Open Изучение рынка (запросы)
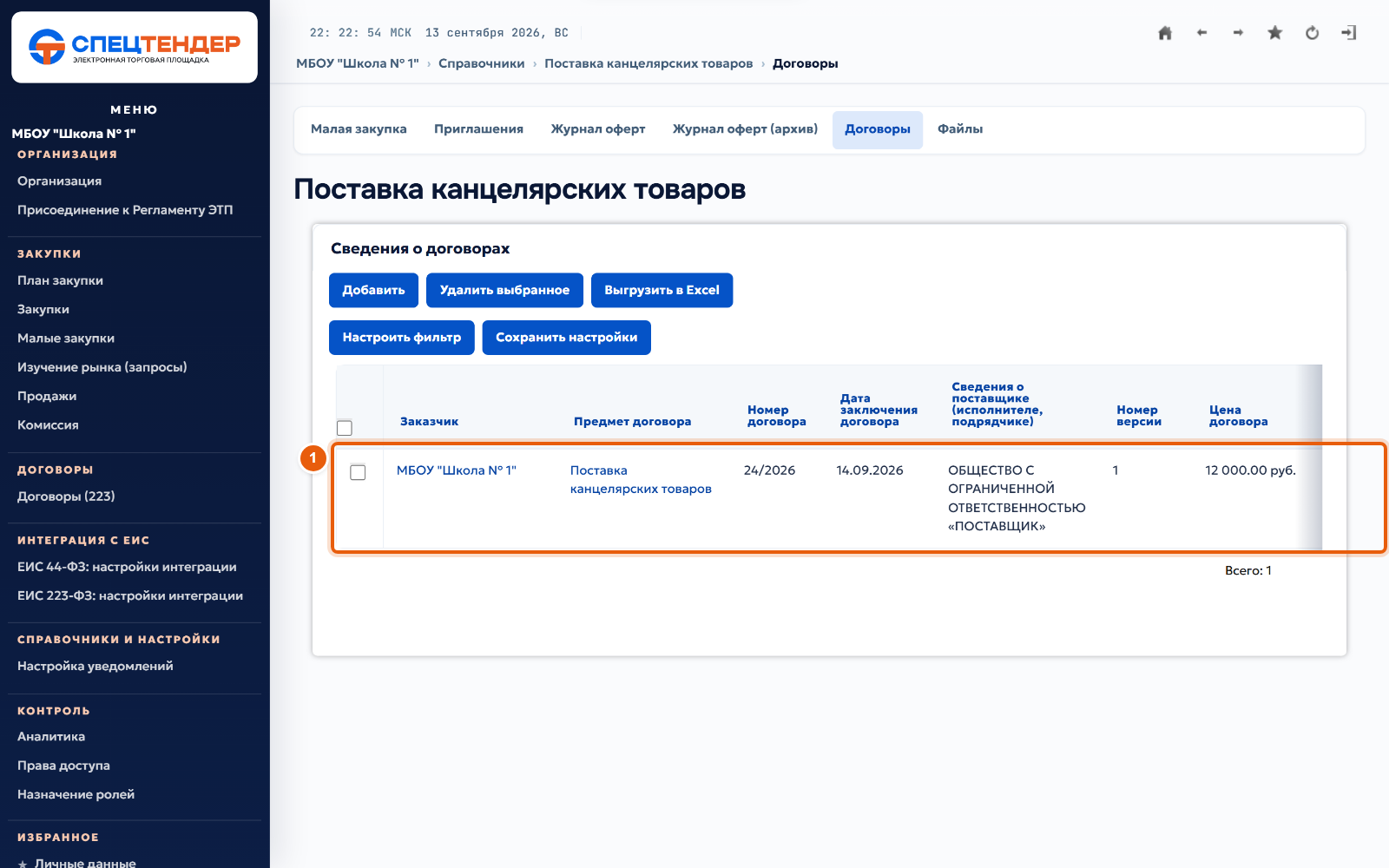 pyautogui.click(x=102, y=367)
